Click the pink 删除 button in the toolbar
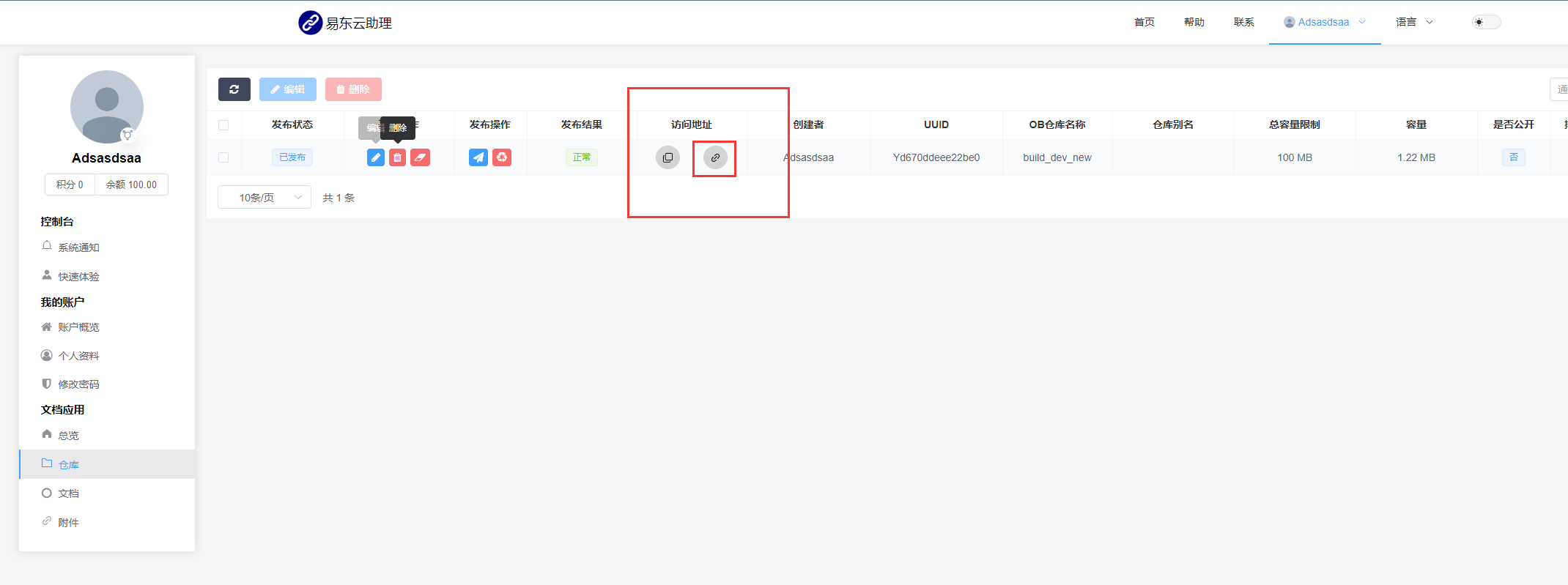This screenshot has height=585, width=1568. coord(353,89)
